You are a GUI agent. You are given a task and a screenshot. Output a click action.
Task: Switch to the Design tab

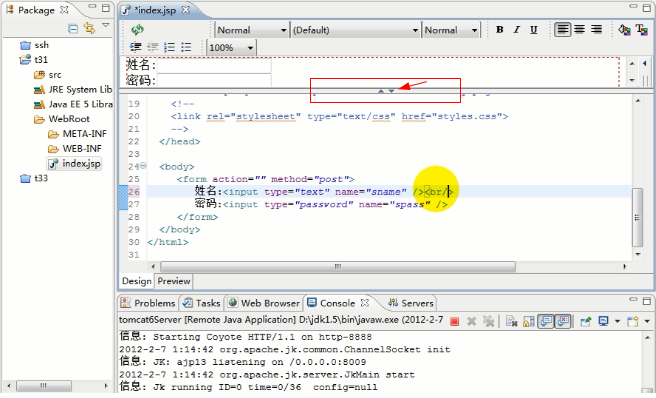click(x=136, y=281)
